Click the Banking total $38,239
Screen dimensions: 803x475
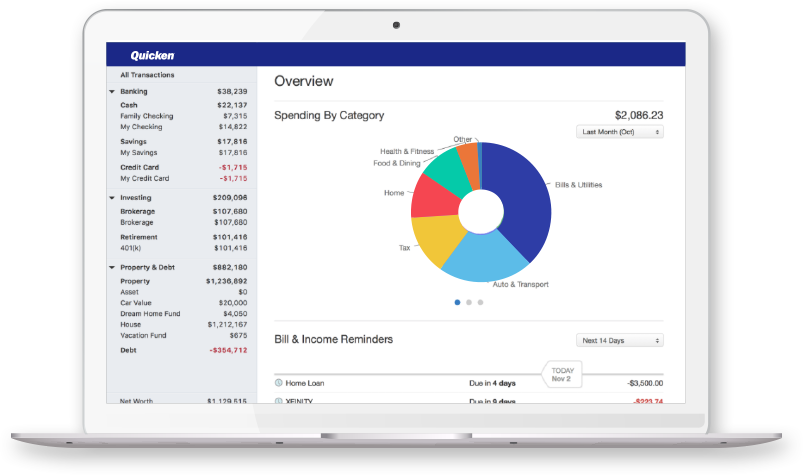coord(232,92)
